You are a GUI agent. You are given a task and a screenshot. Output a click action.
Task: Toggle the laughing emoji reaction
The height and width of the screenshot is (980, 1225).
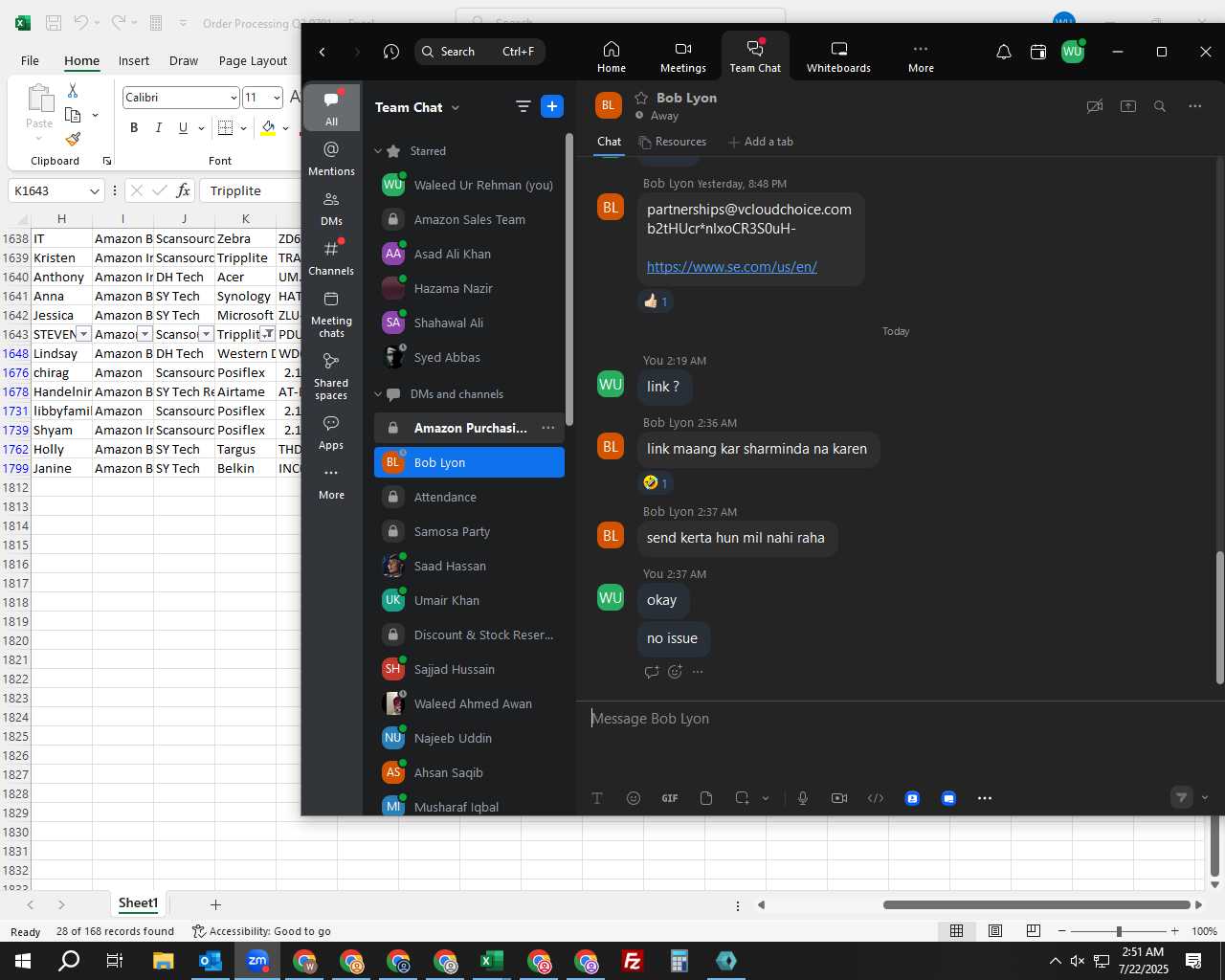click(x=657, y=483)
